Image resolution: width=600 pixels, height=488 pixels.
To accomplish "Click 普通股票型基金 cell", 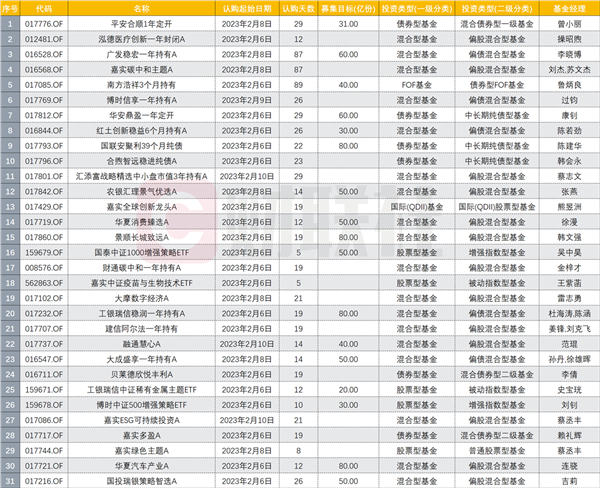I will click(x=497, y=451).
